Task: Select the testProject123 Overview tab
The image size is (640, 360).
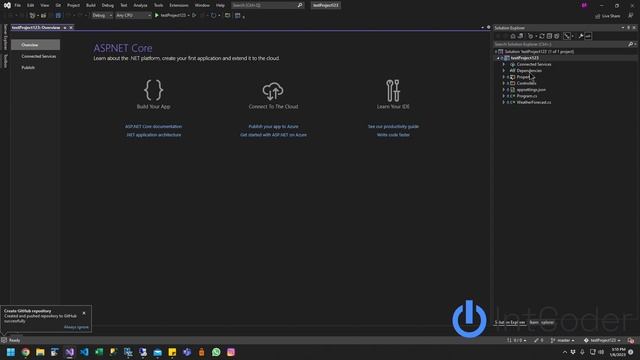Action: click(x=36, y=28)
